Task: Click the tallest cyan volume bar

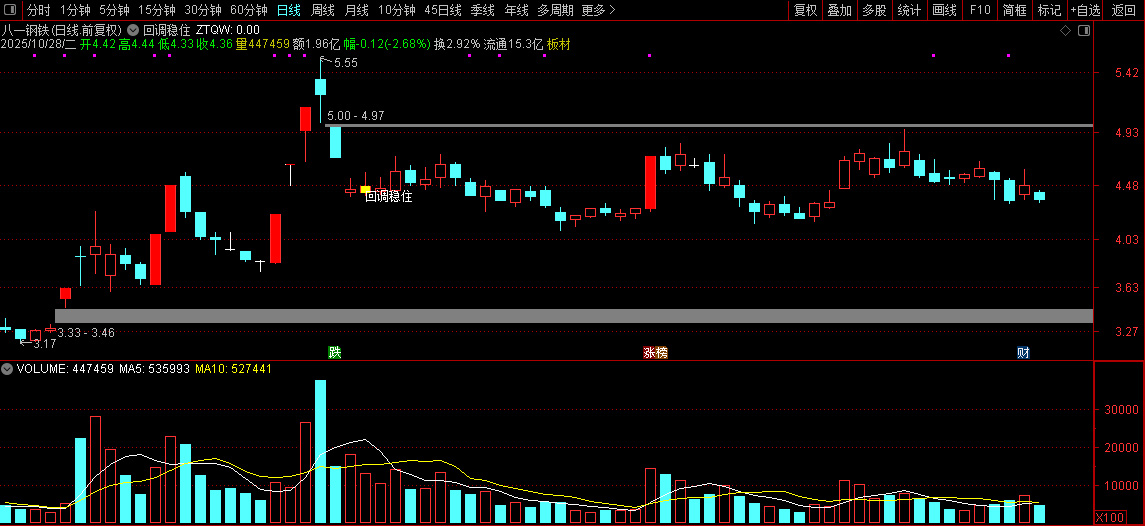Action: click(320, 451)
